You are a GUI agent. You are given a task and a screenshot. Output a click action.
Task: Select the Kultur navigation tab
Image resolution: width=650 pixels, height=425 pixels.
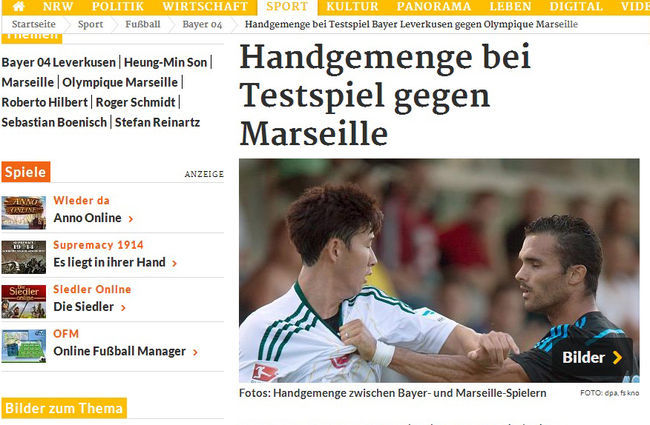tap(352, 7)
